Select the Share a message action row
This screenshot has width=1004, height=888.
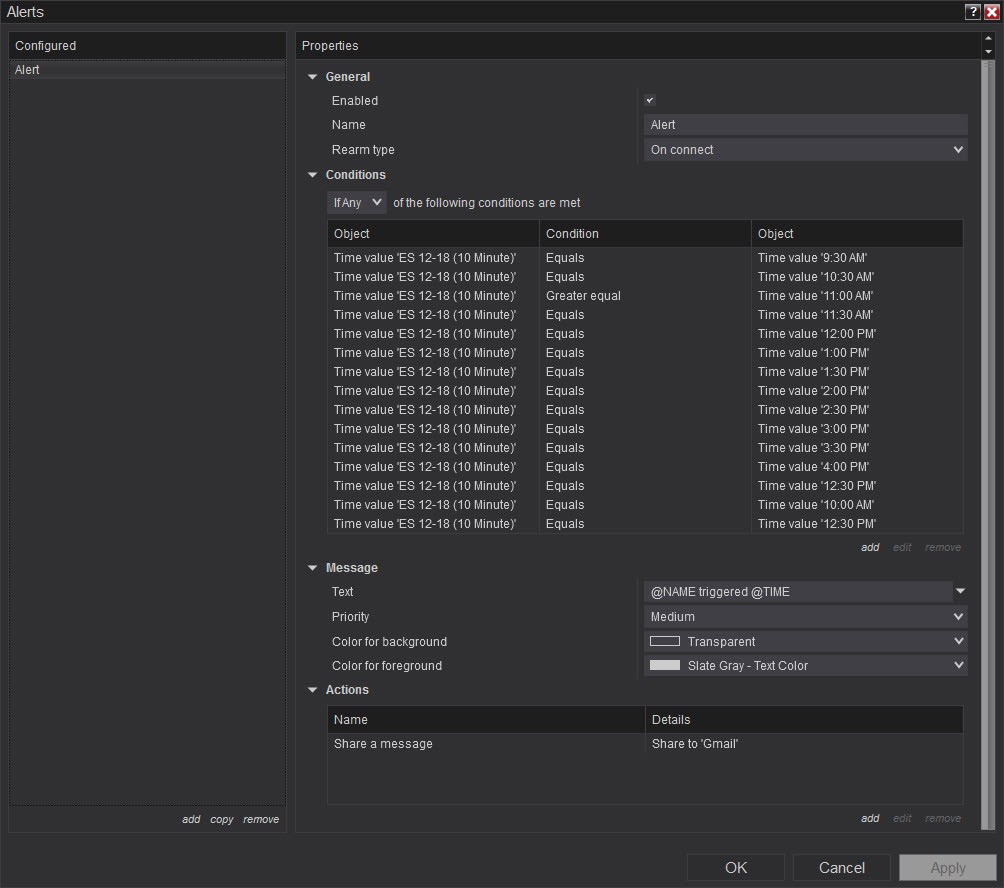(645, 744)
